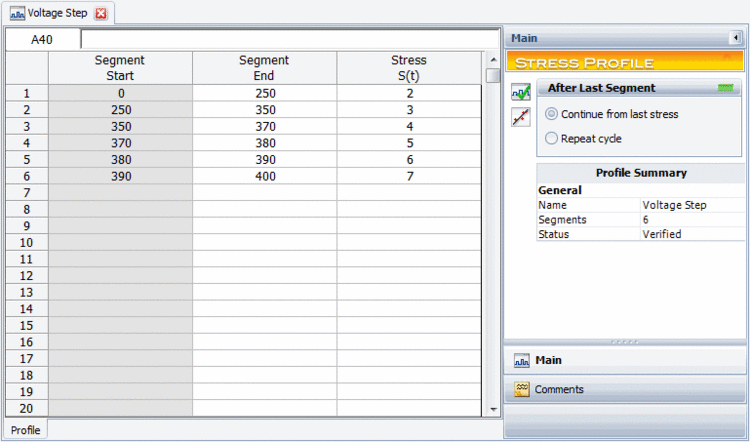Click the Segment End column header

pyautogui.click(x=265, y=68)
